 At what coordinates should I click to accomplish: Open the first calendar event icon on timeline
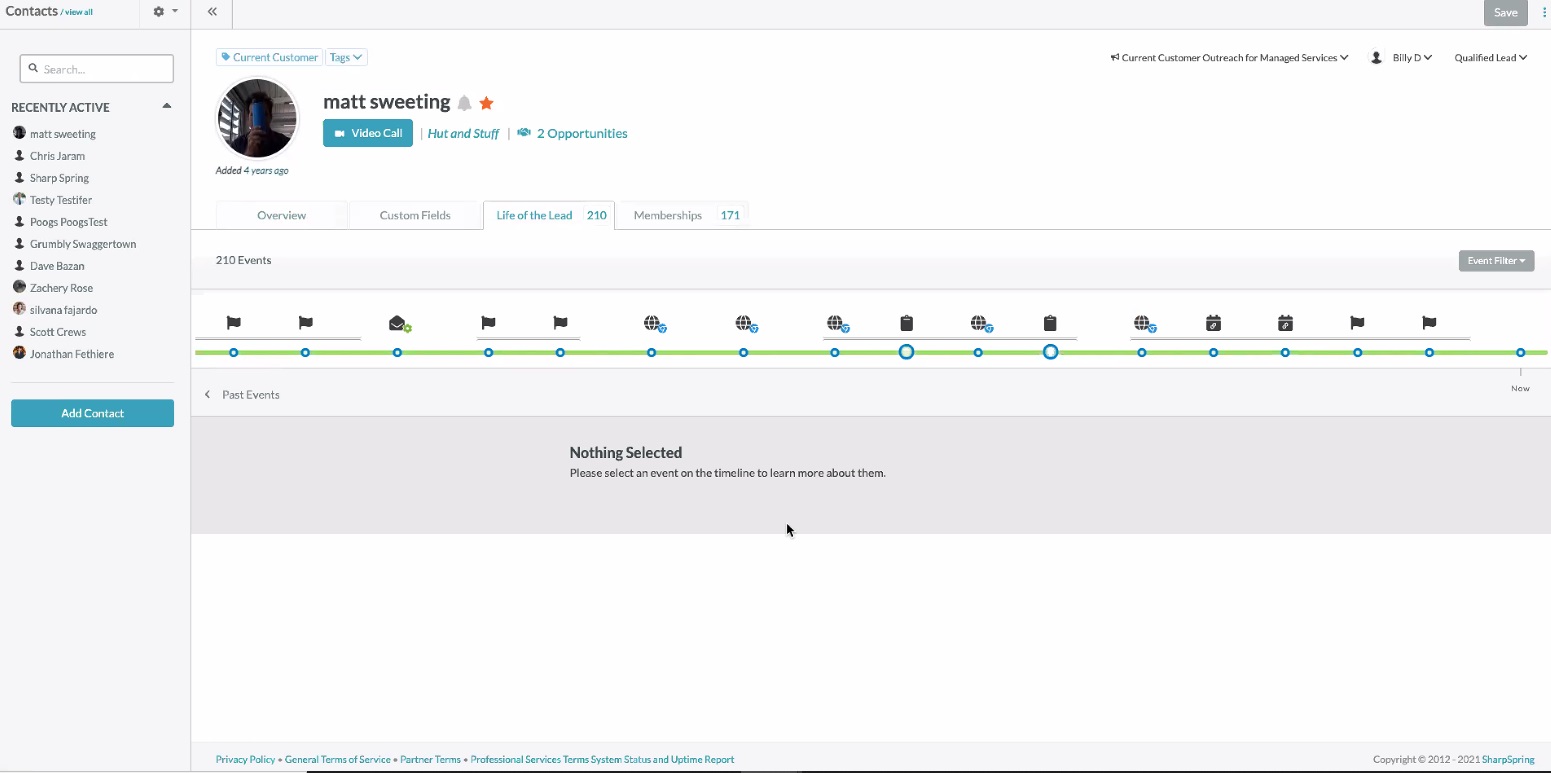(x=1214, y=323)
